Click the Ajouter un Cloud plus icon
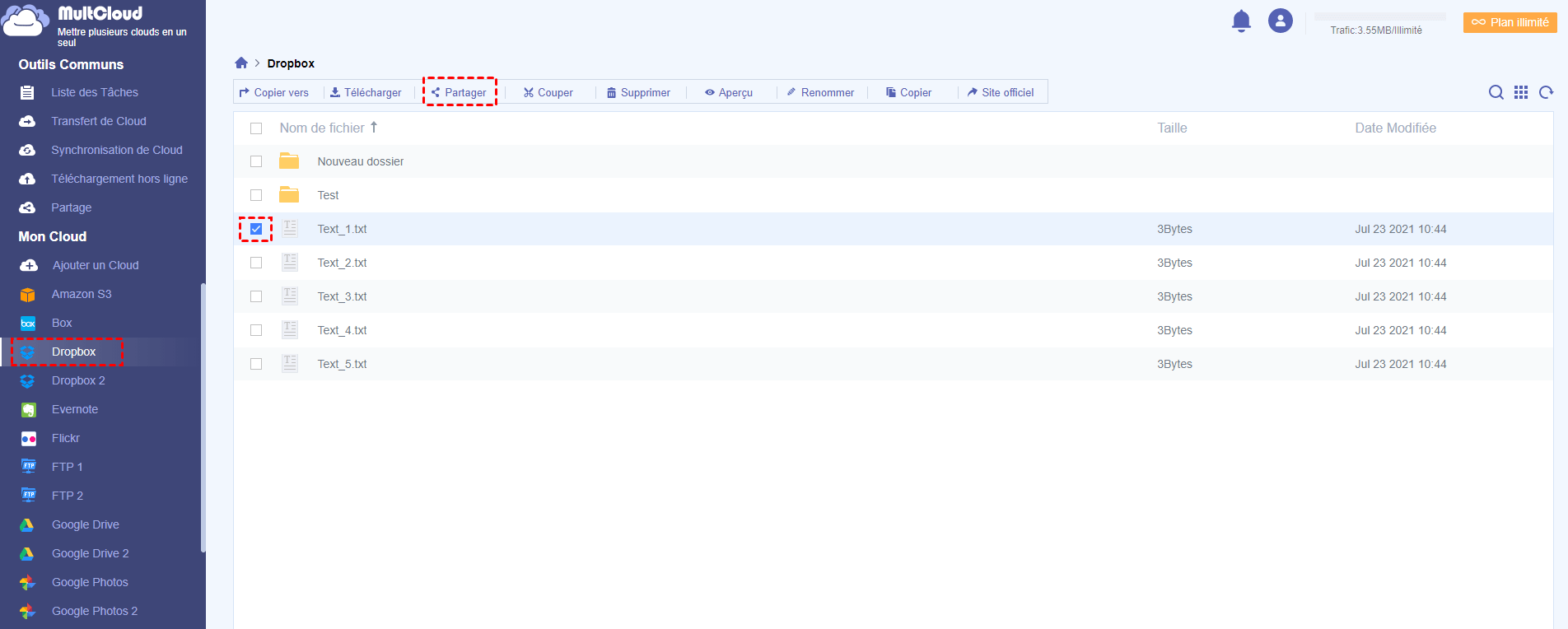 point(29,265)
